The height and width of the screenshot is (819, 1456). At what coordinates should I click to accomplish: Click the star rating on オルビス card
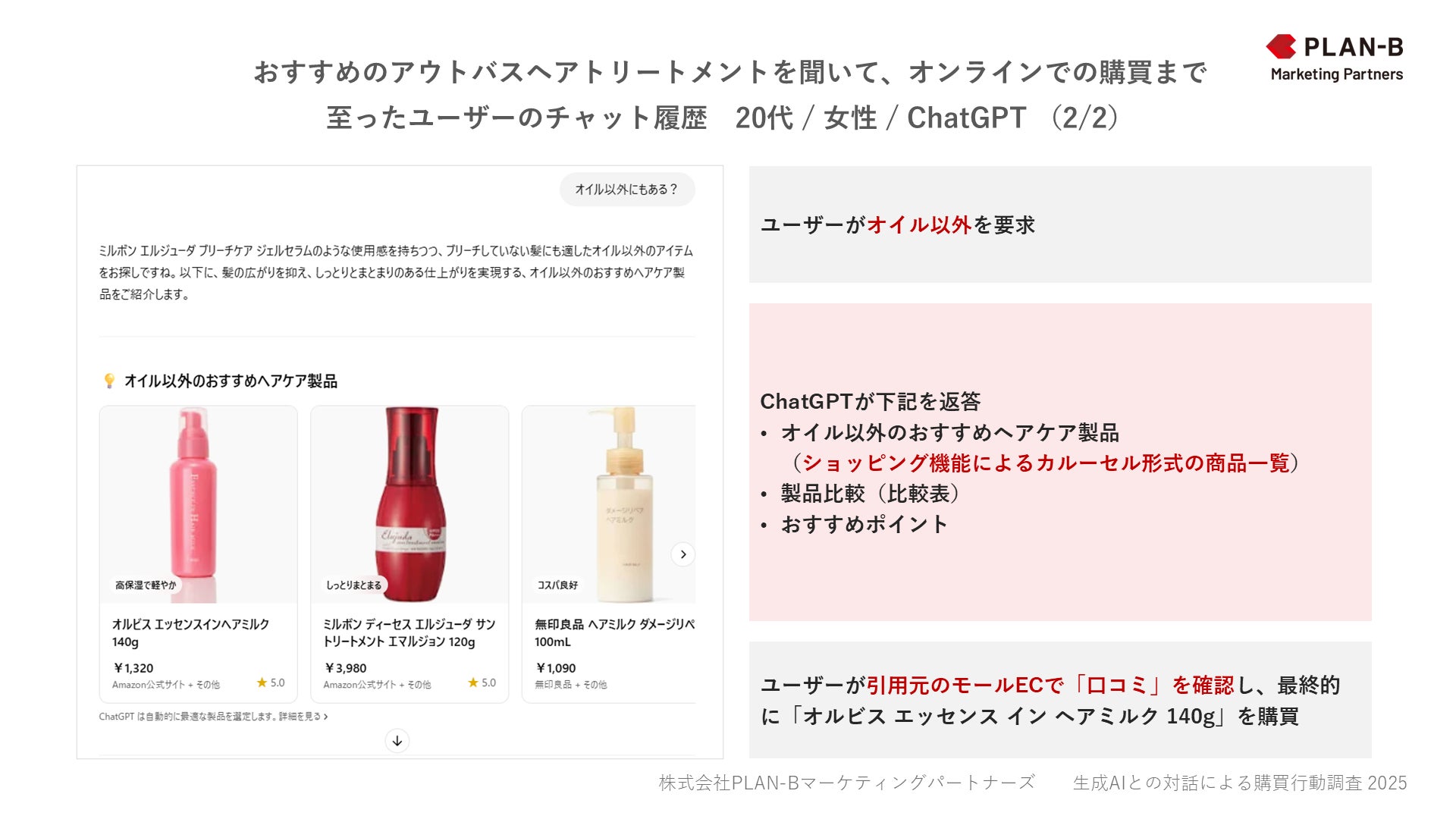pos(271,682)
